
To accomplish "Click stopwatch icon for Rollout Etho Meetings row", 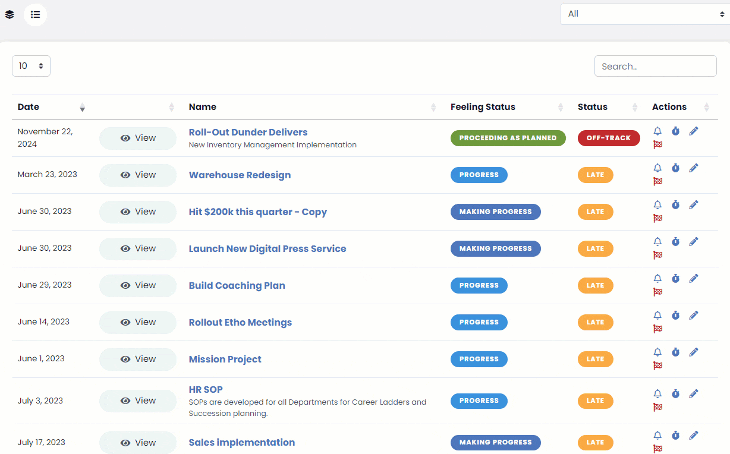I will (675, 315).
